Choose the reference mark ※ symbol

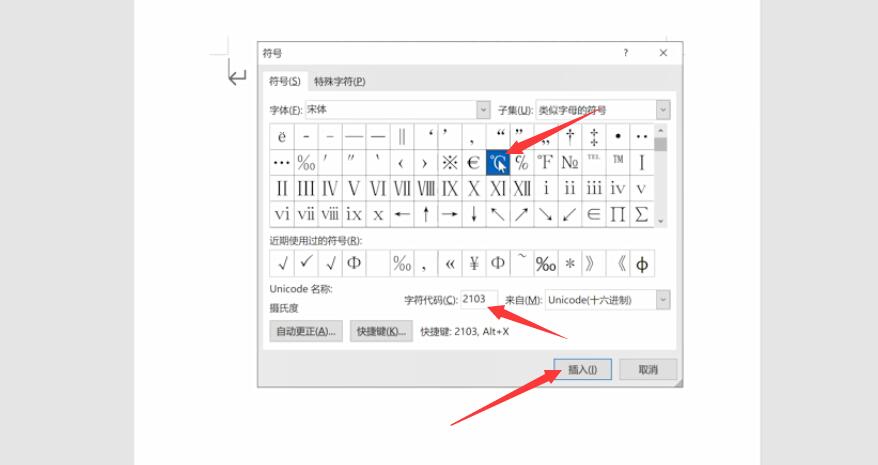[x=450, y=162]
